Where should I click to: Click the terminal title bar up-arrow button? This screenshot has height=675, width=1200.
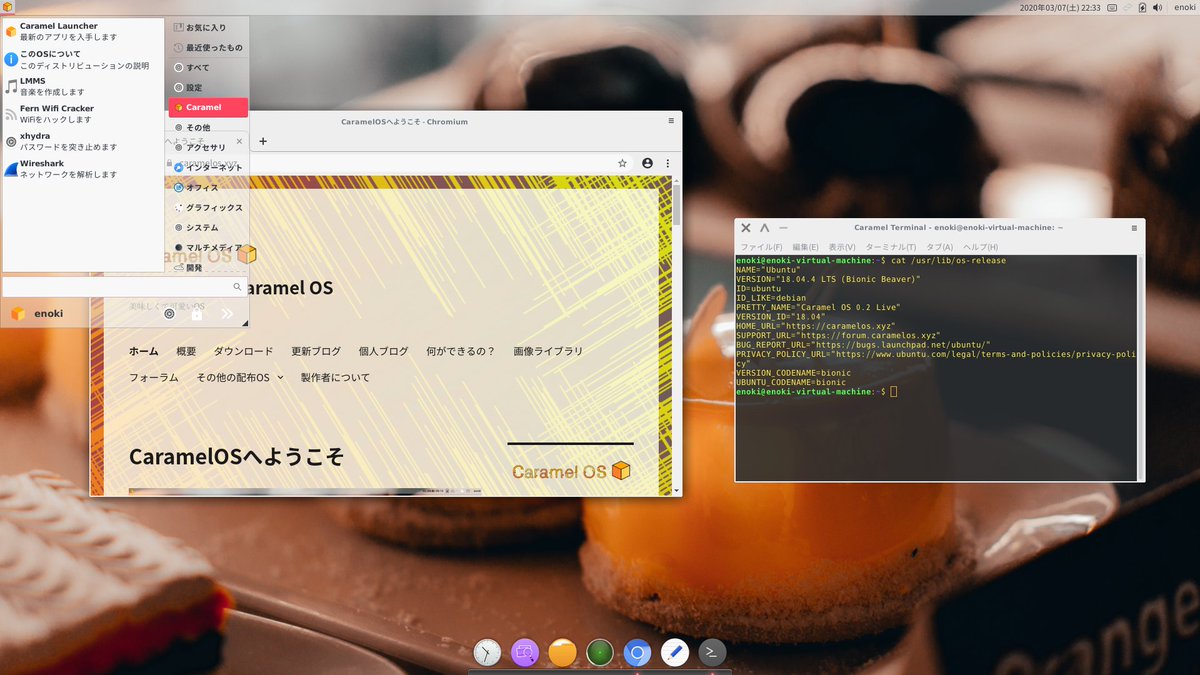point(765,228)
